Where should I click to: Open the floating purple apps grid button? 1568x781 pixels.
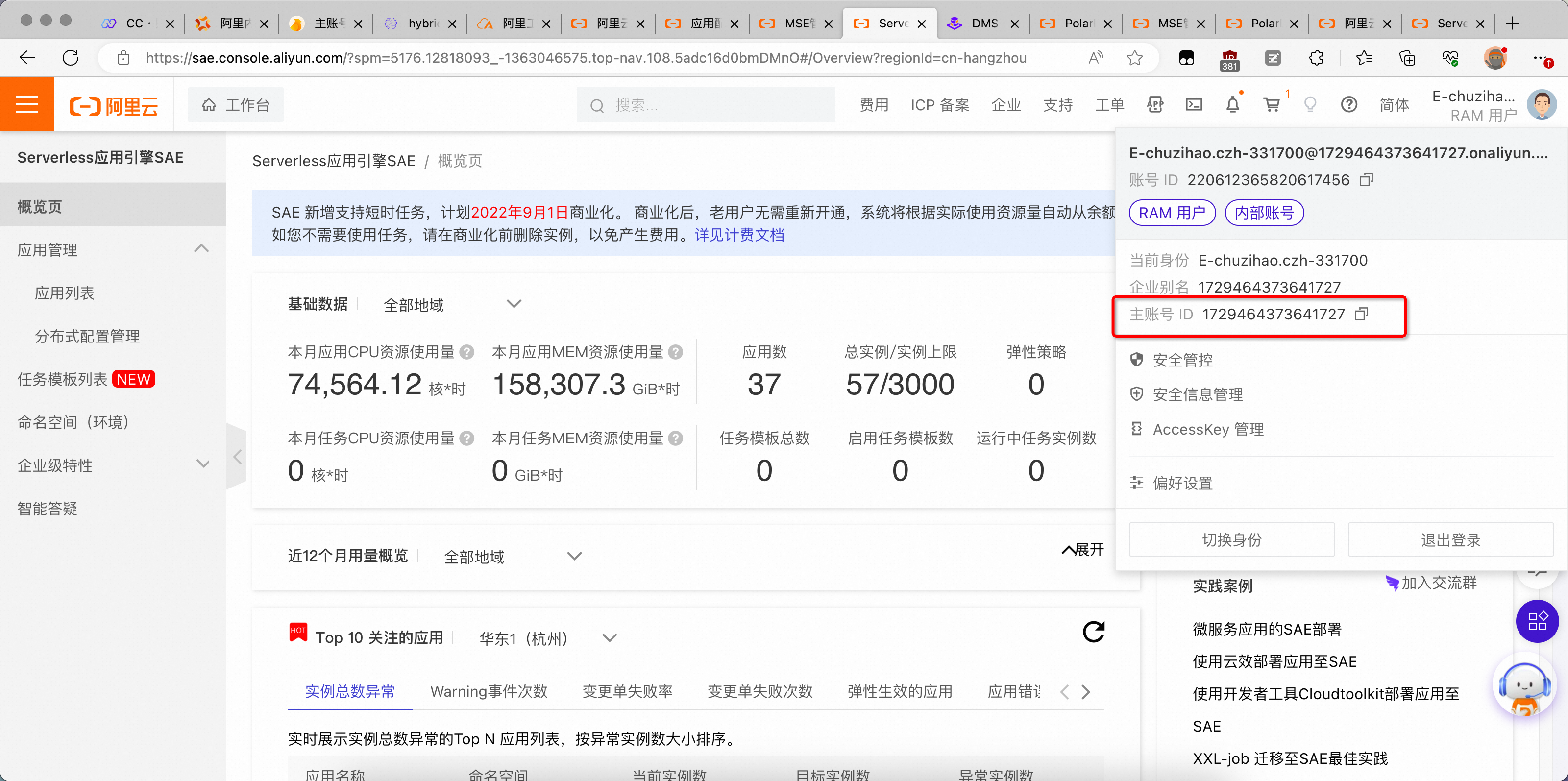[1537, 621]
